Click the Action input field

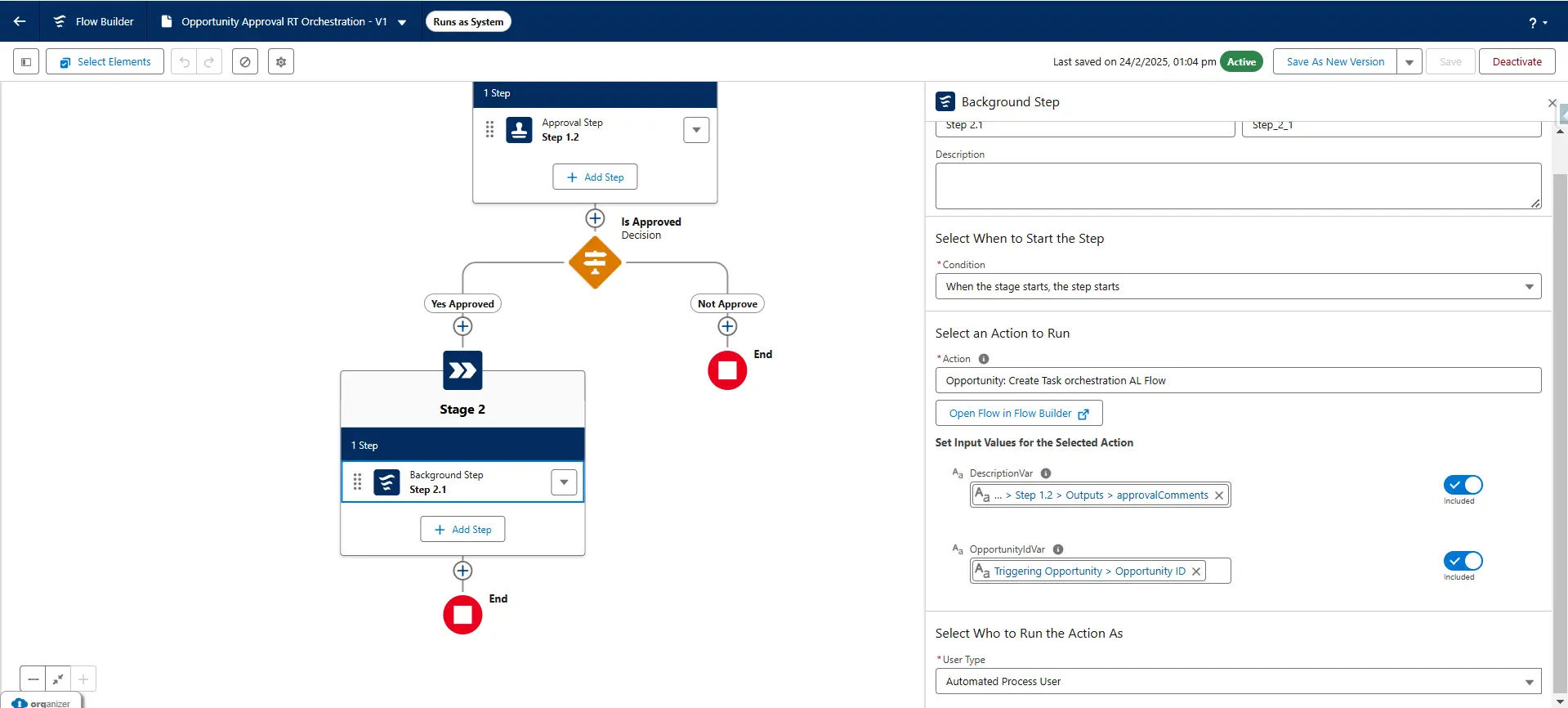[1238, 380]
